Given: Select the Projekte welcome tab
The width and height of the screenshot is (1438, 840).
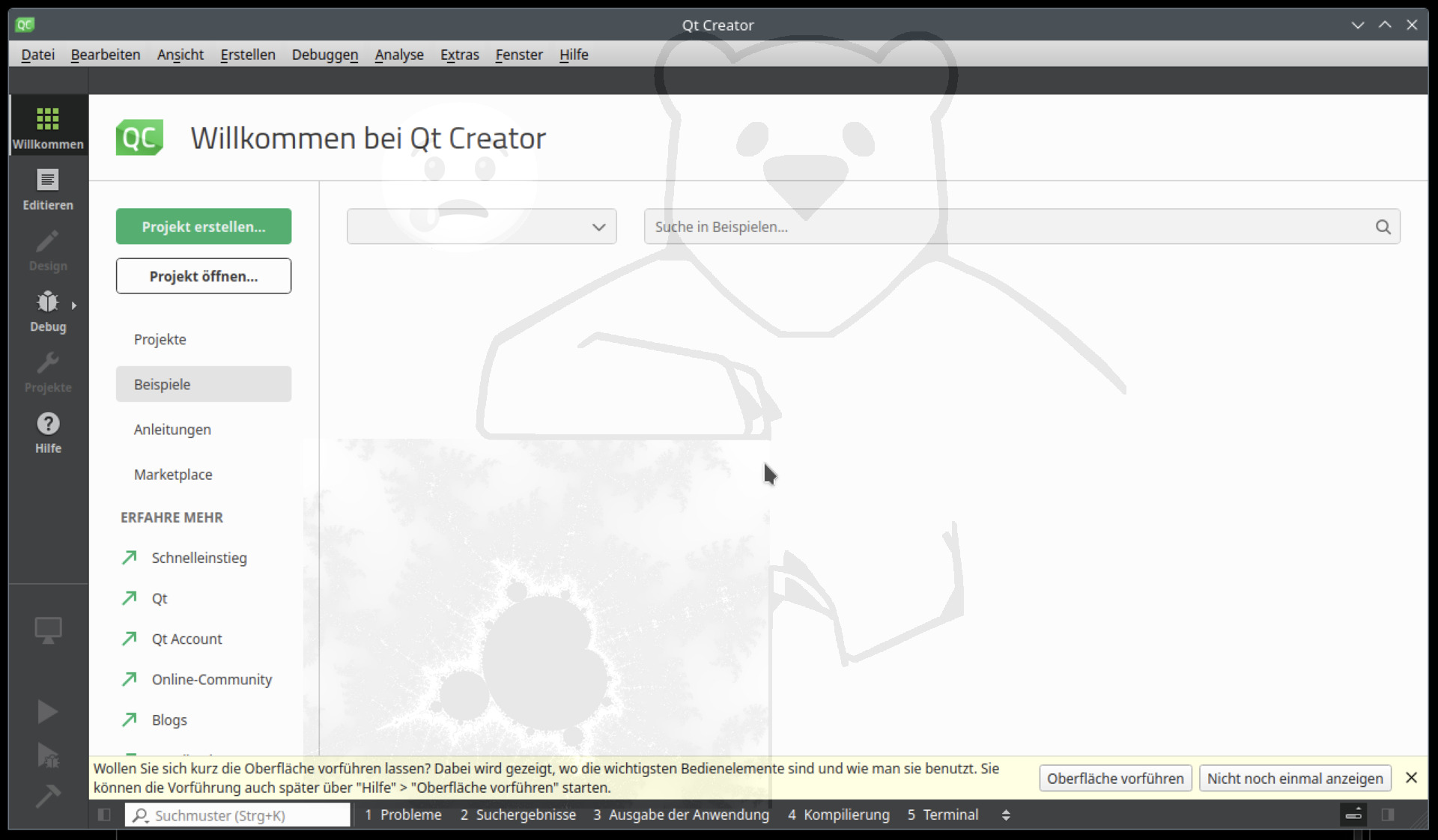Looking at the screenshot, I should pyautogui.click(x=204, y=339).
